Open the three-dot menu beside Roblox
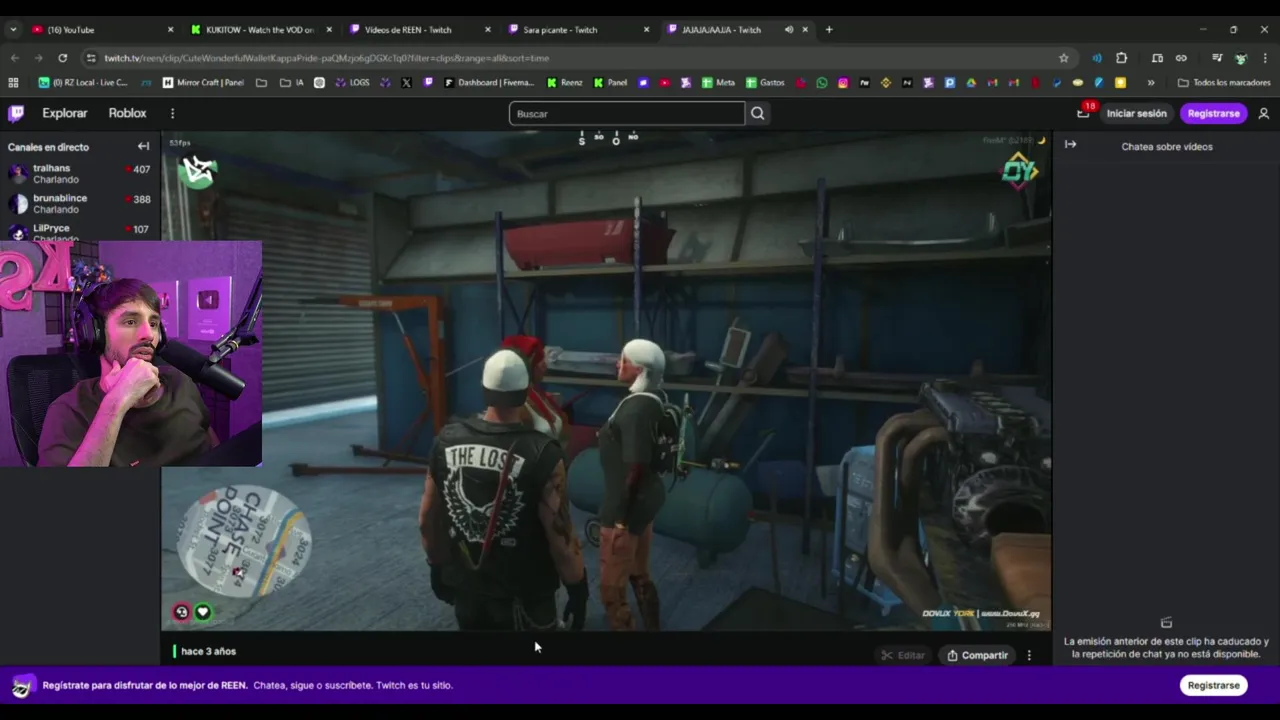Screen dimensions: 1280x720 point(172,113)
